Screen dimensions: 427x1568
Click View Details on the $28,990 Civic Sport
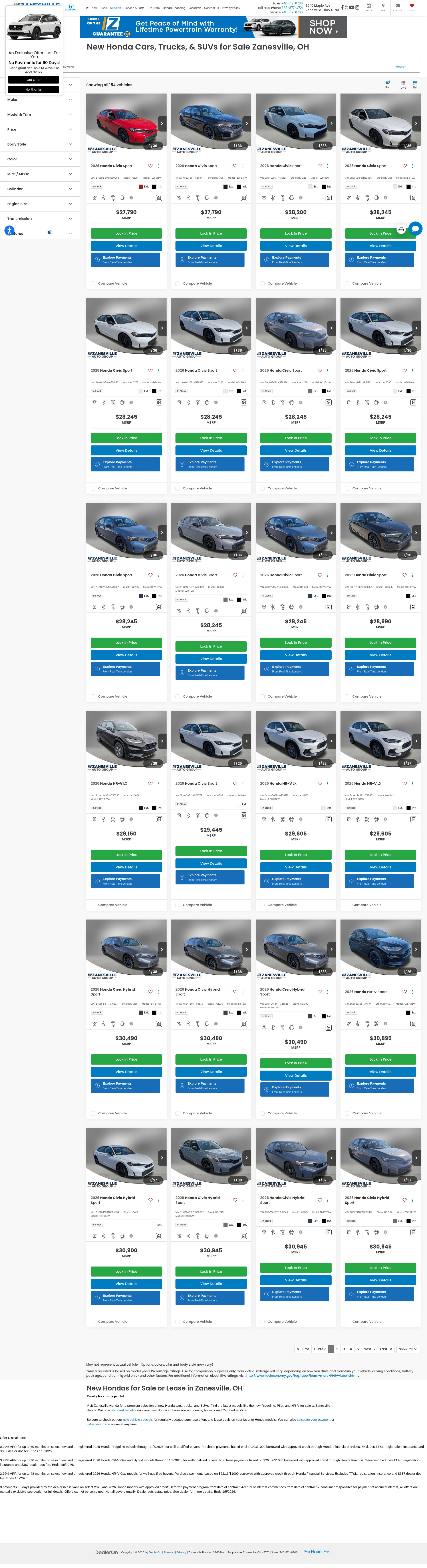[x=381, y=655]
